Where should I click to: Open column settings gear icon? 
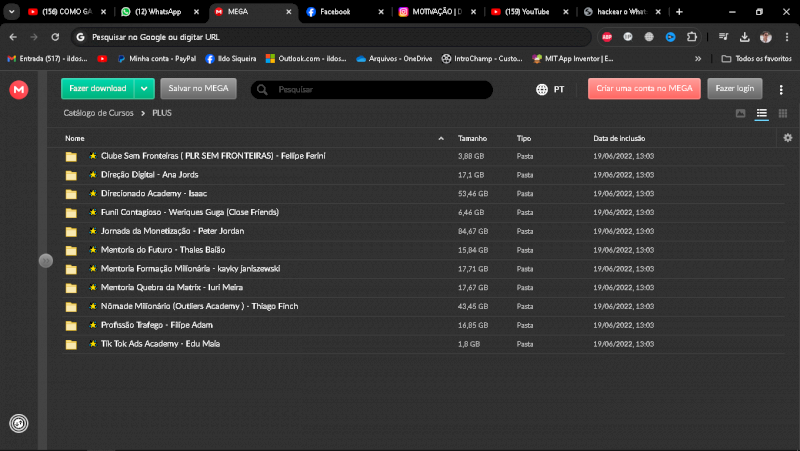tap(787, 138)
